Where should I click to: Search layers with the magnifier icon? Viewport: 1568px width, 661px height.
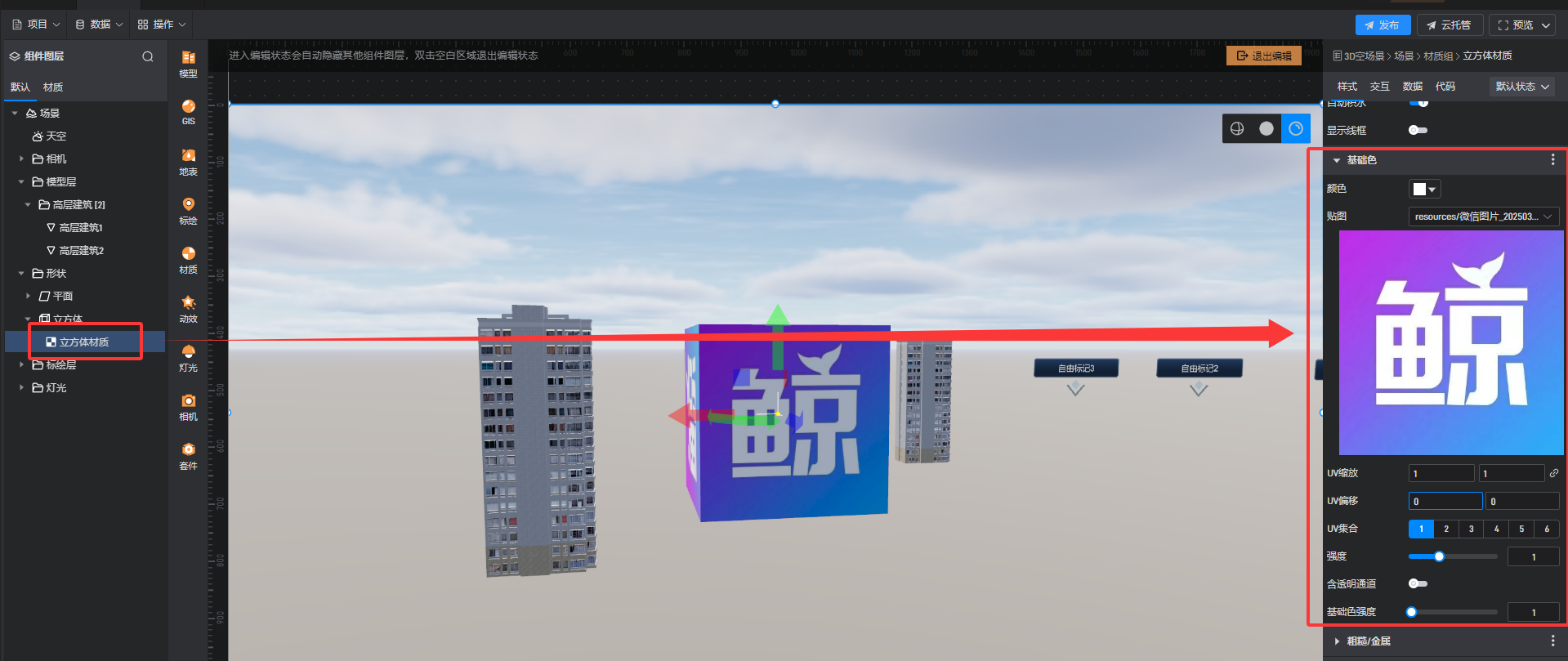(148, 56)
